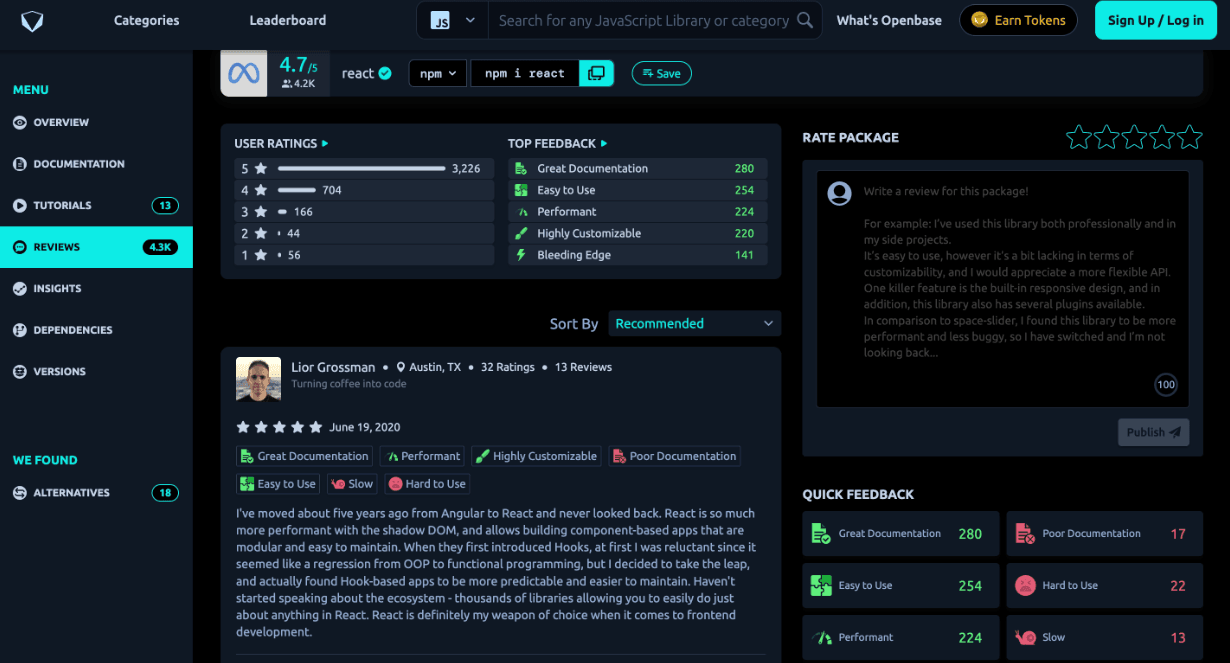The image size is (1230, 663).
Task: Click the Easy to Use icon in Quick Feedback
Action: pos(821,586)
